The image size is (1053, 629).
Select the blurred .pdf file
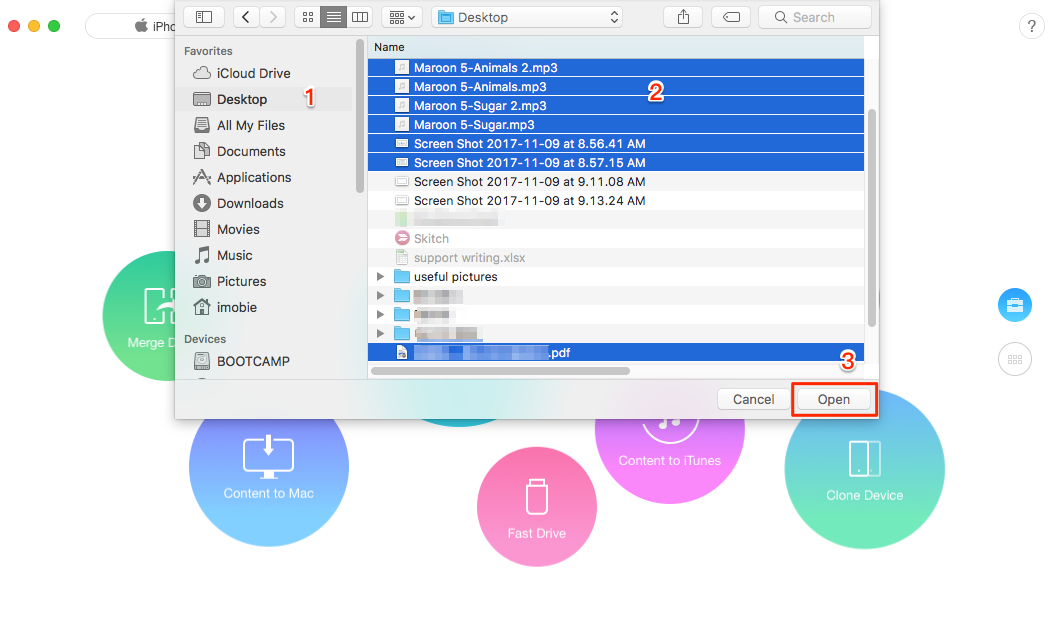(616, 352)
